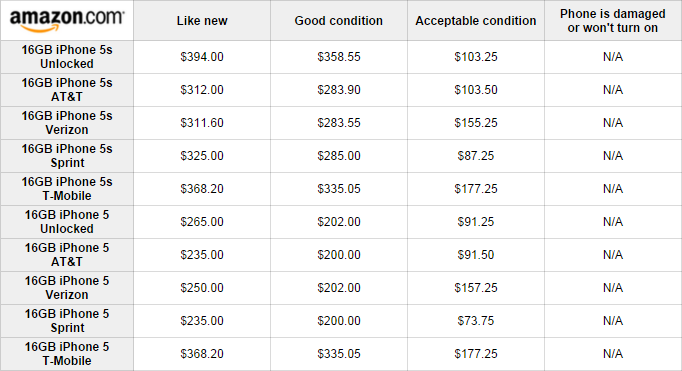Click the $394.00 Like new price
682x371 pixels.
(x=202, y=57)
